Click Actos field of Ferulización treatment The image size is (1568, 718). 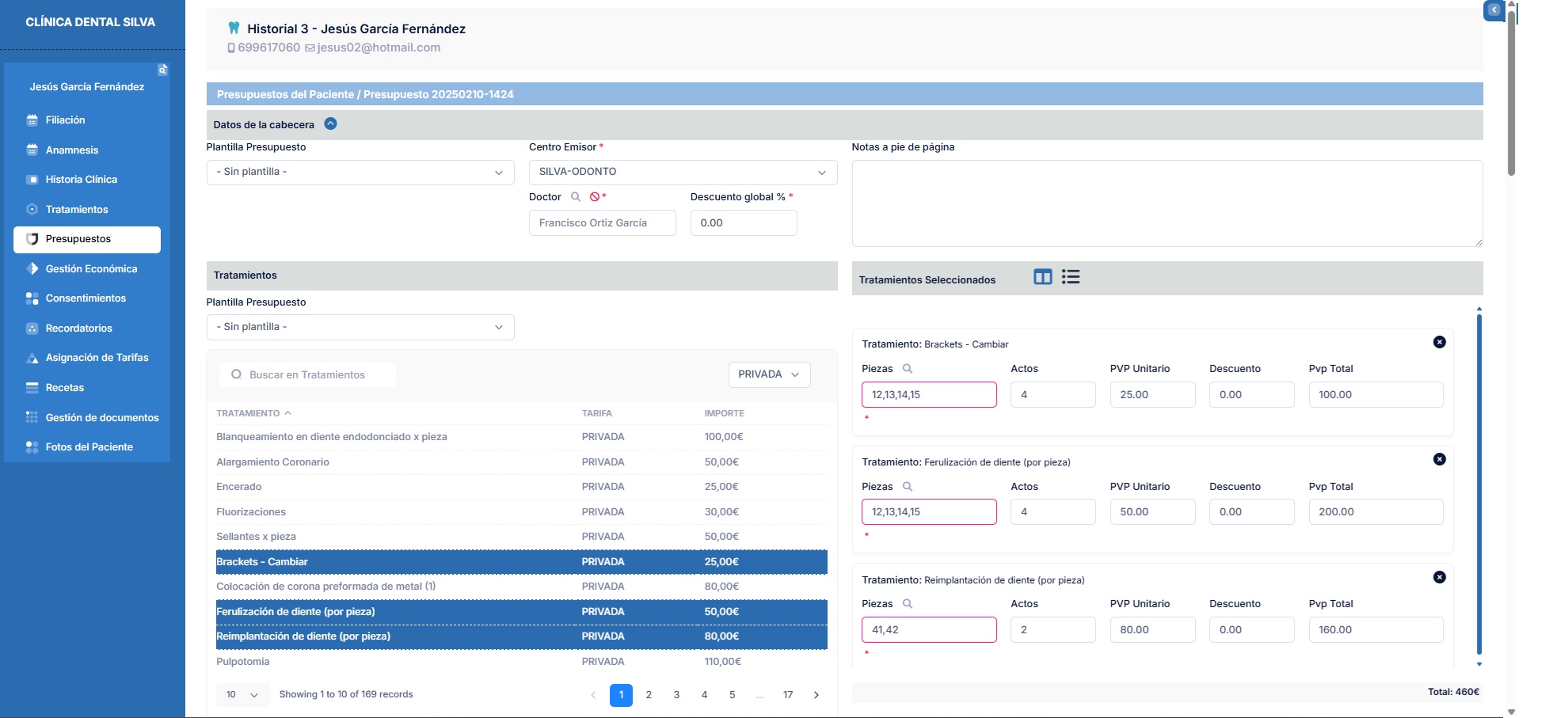pos(1053,512)
